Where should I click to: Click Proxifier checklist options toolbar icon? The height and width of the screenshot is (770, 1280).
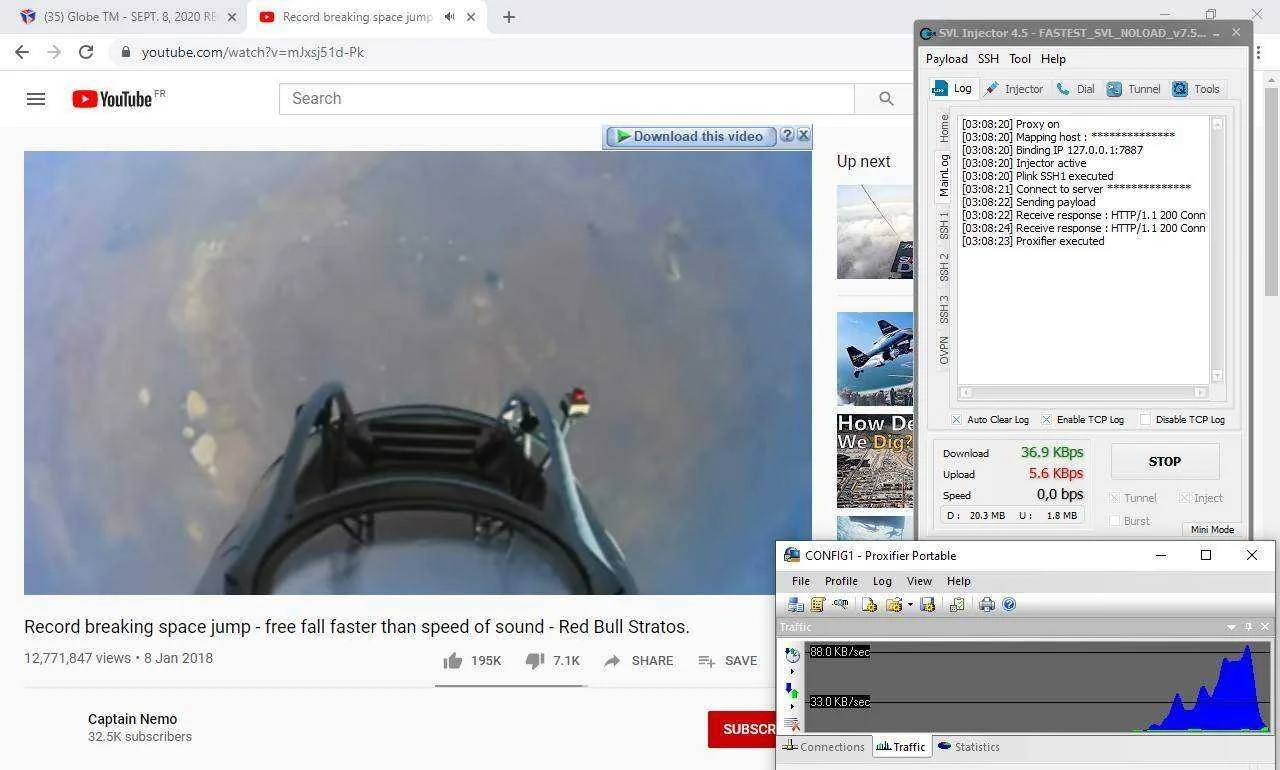[x=957, y=604]
